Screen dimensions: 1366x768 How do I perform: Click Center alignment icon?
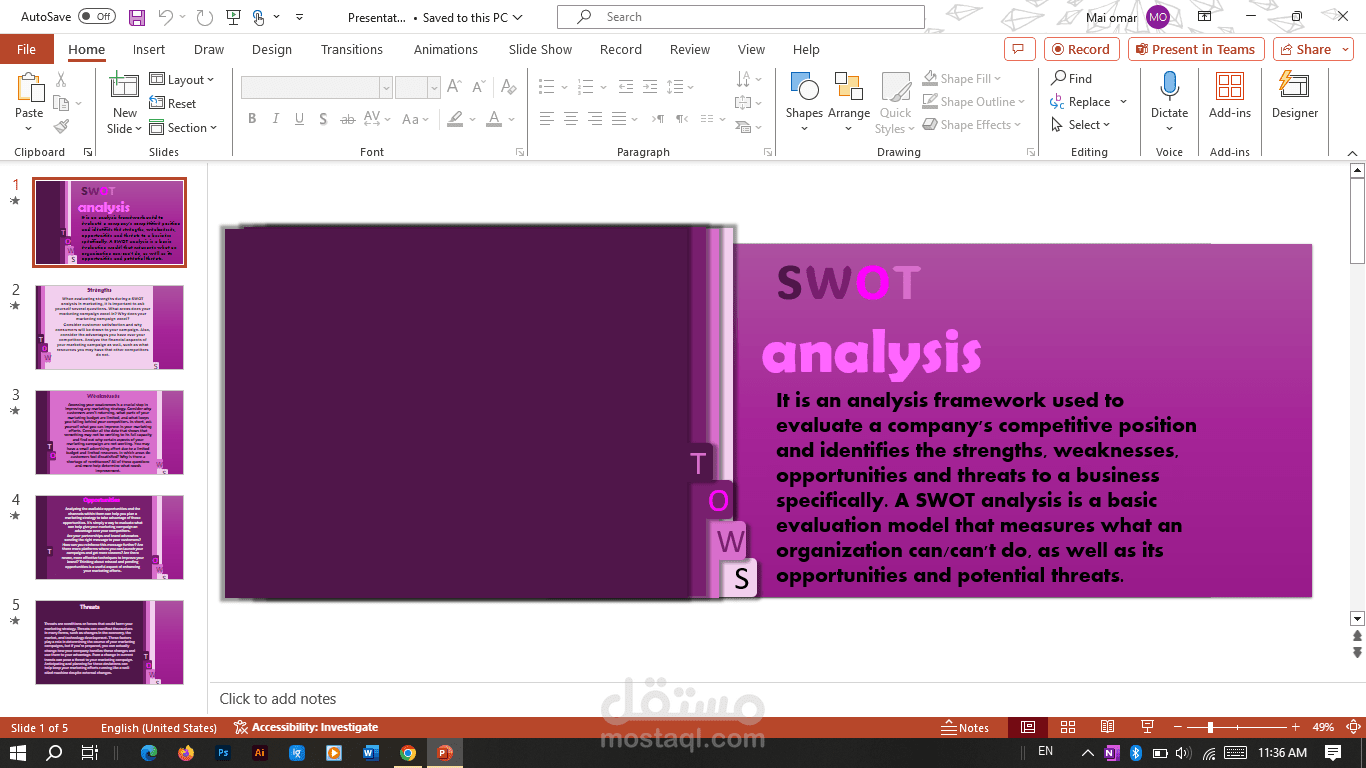click(x=570, y=119)
